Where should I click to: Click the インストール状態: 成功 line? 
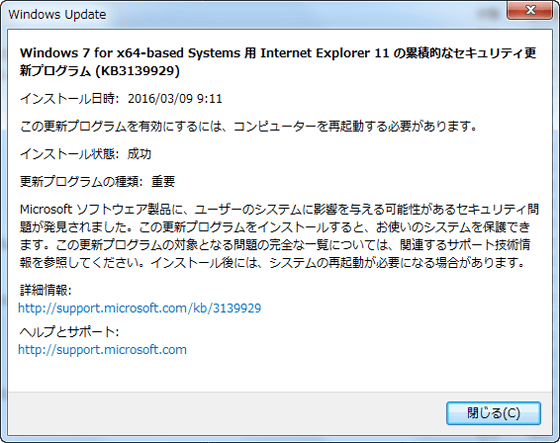[x=85, y=154]
